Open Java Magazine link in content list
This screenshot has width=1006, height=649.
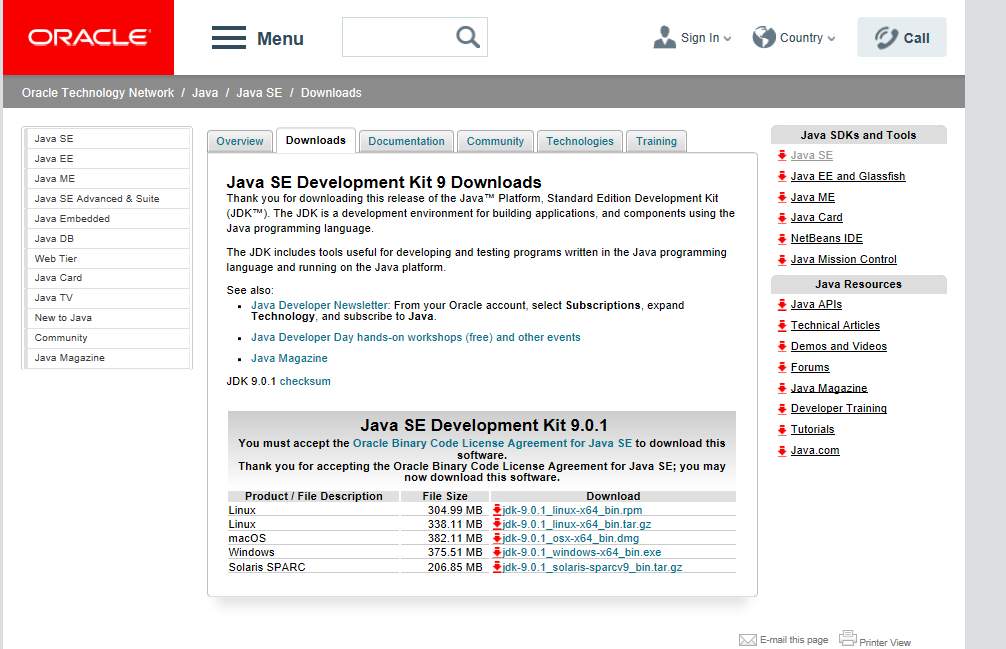click(x=289, y=358)
